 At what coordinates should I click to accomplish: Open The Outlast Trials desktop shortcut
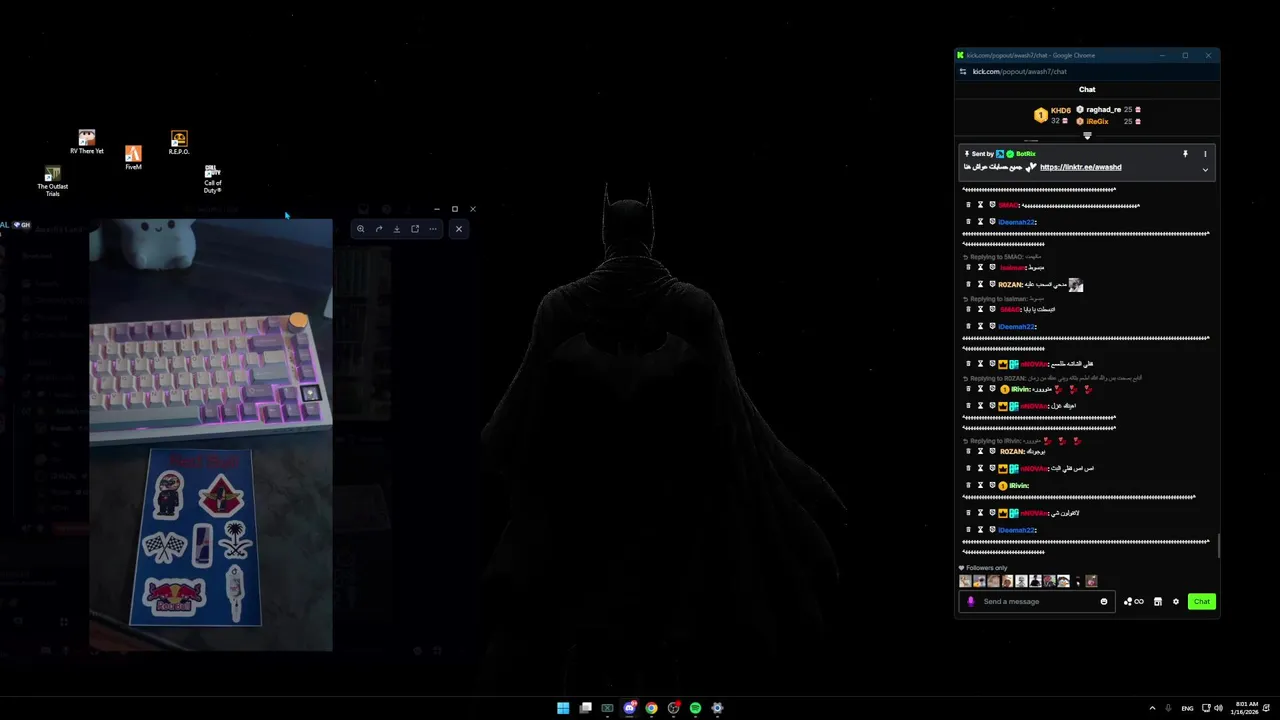53,181
